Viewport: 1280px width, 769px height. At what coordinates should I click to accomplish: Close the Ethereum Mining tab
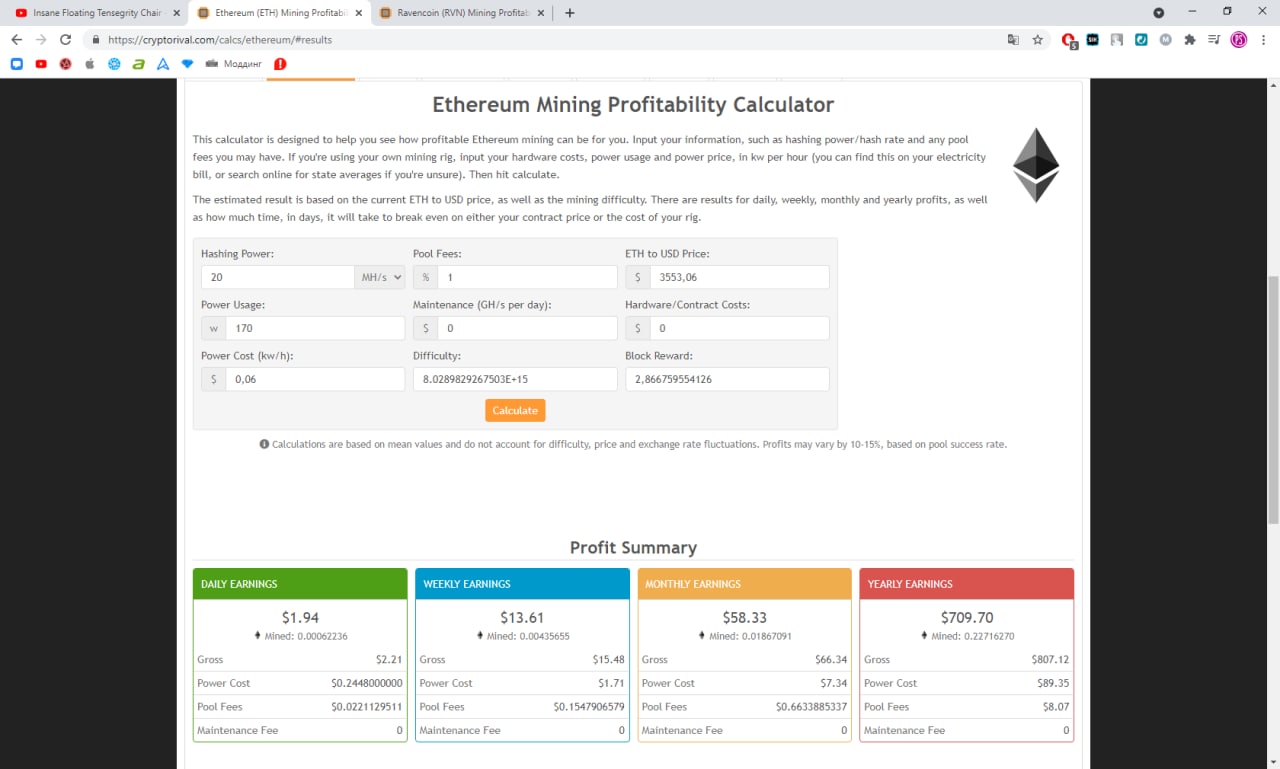[x=358, y=13]
